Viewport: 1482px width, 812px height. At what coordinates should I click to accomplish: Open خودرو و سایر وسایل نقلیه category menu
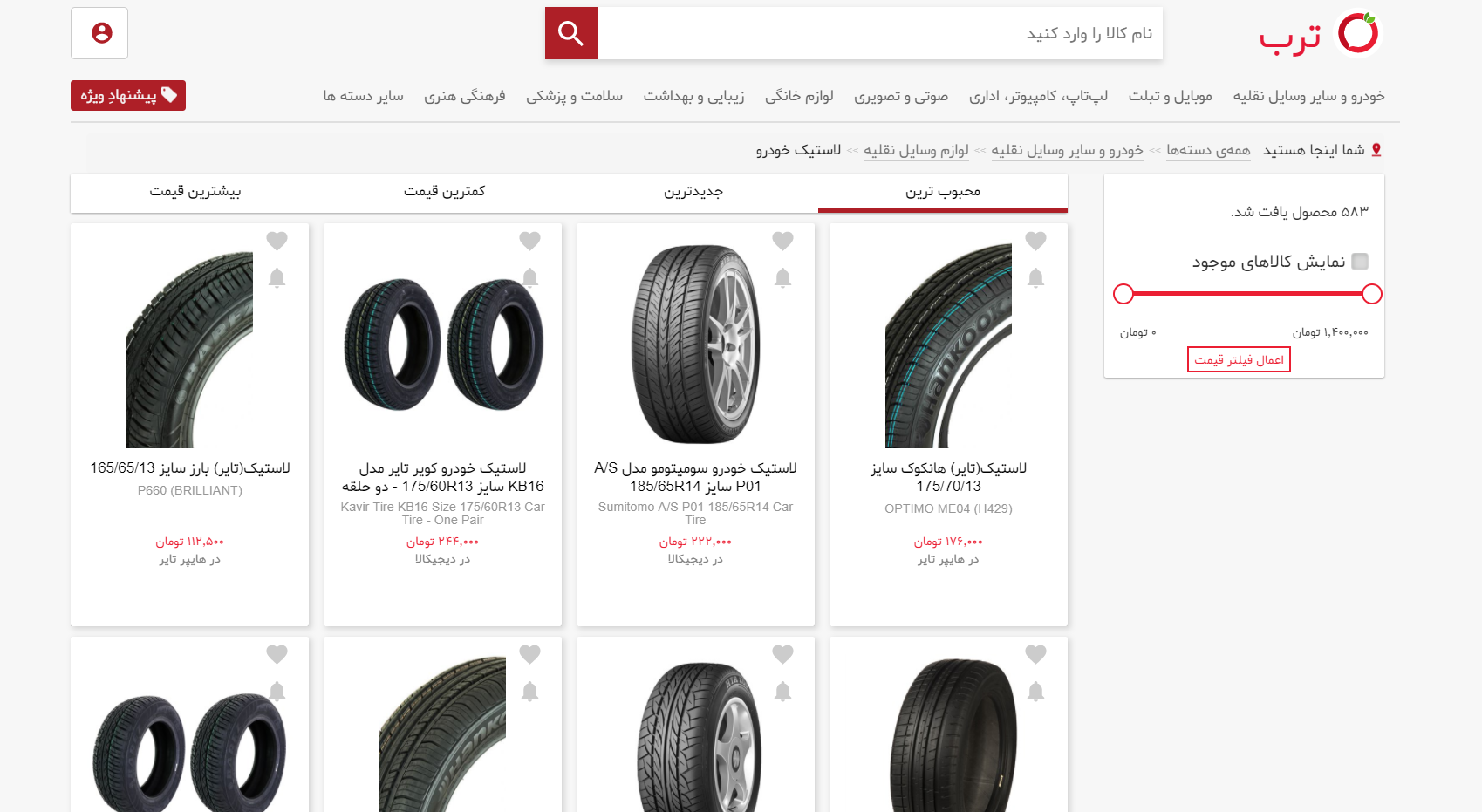click(x=1308, y=96)
